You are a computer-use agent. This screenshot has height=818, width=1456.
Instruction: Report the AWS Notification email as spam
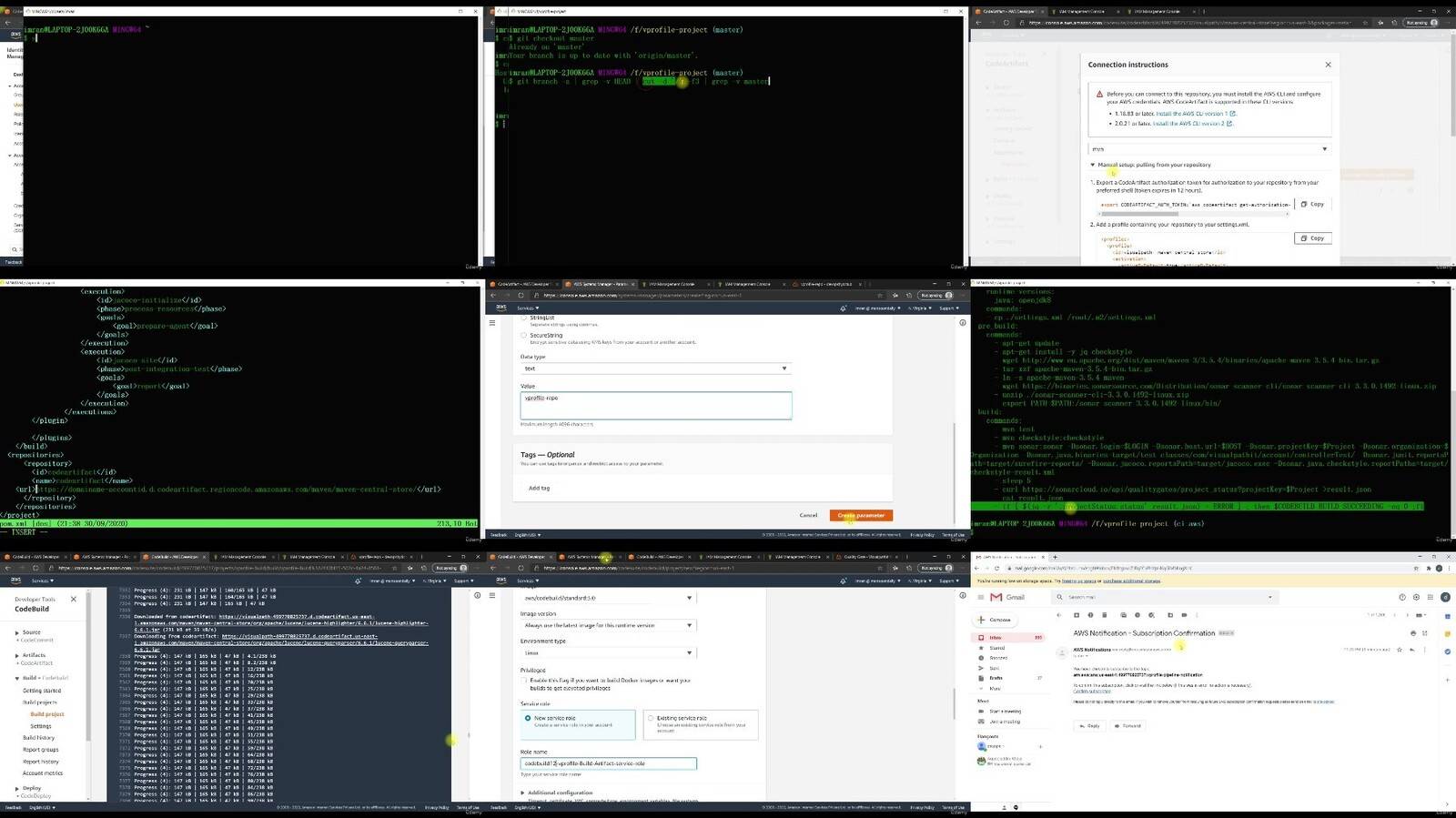pos(1090,615)
